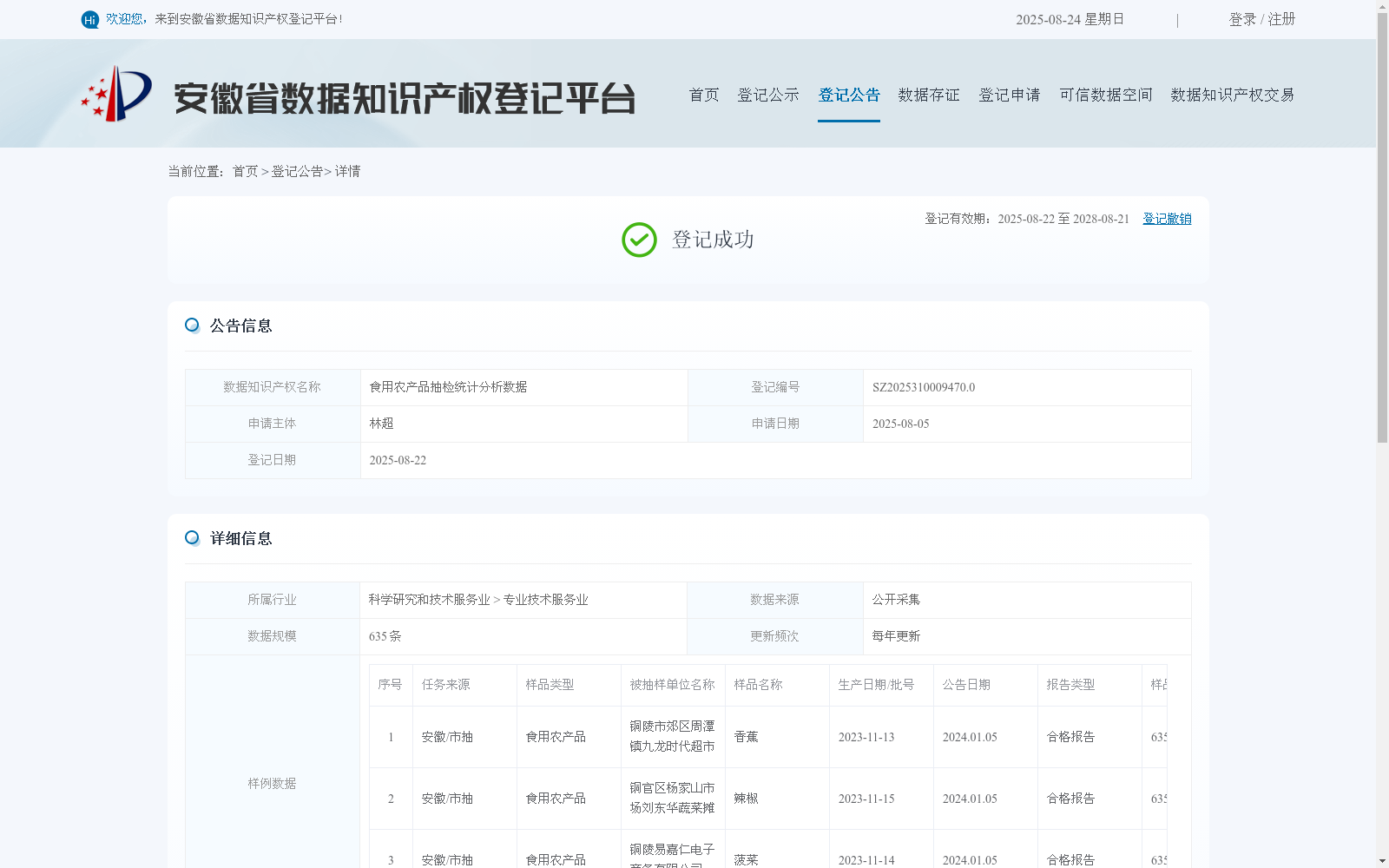Click 登记公告 in the breadcrumb
The image size is (1389, 868).
pos(297,172)
